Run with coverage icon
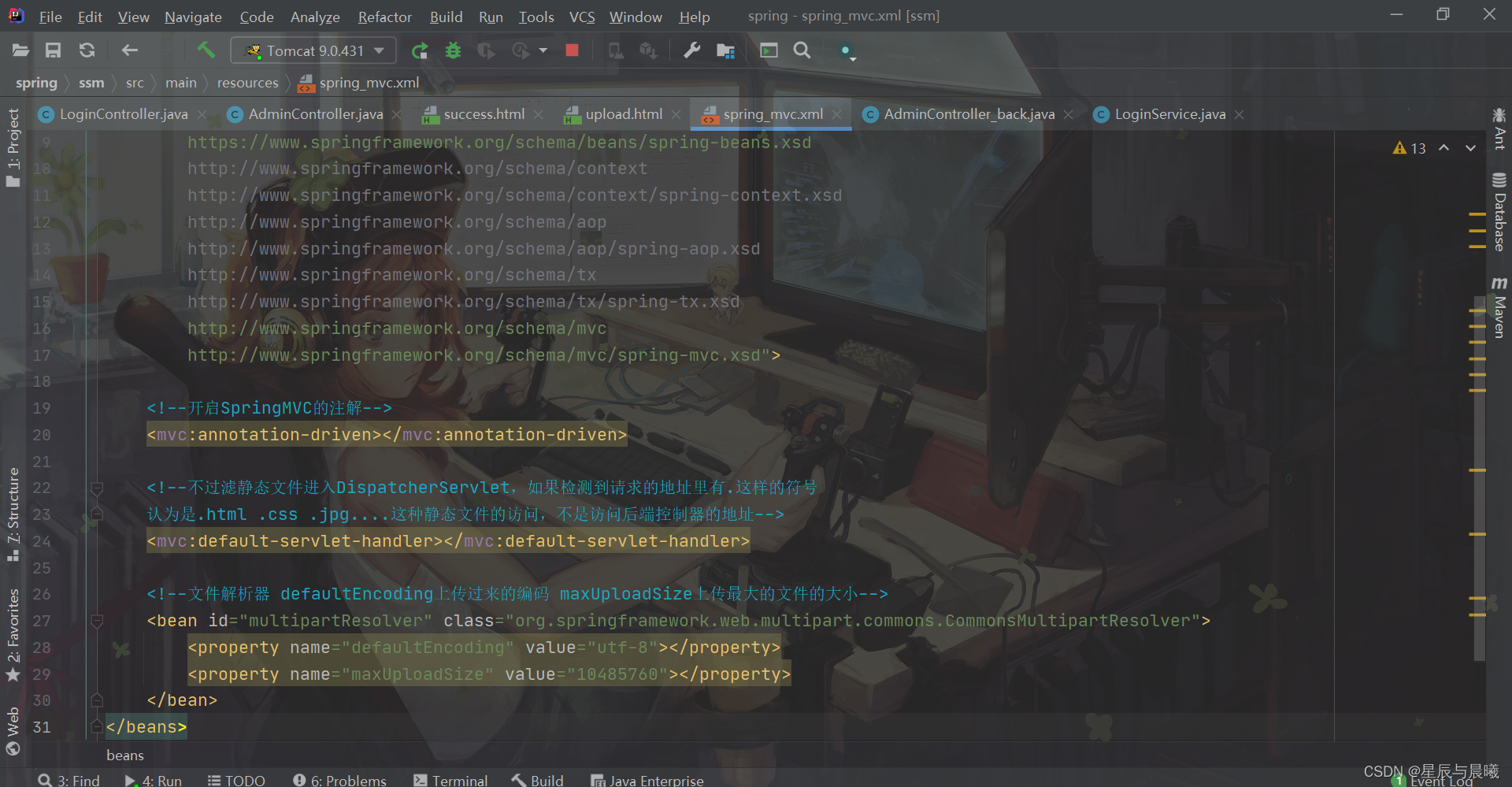The width and height of the screenshot is (1512, 787). [486, 51]
